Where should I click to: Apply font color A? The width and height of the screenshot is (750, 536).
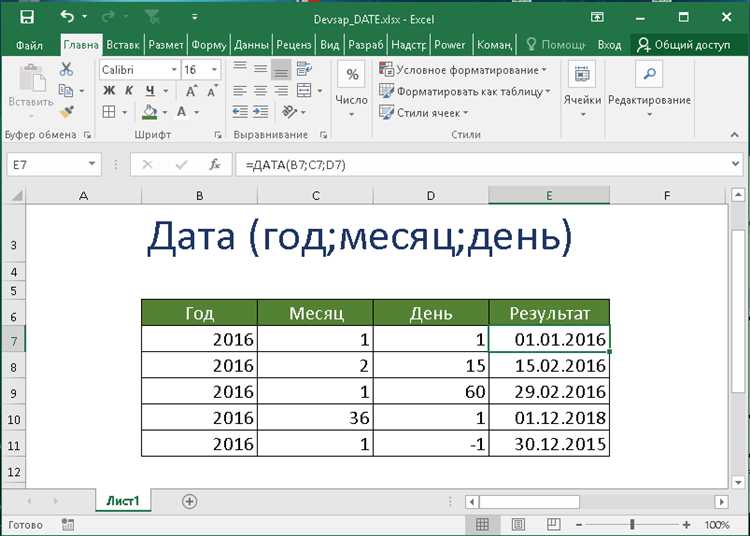coord(181,112)
